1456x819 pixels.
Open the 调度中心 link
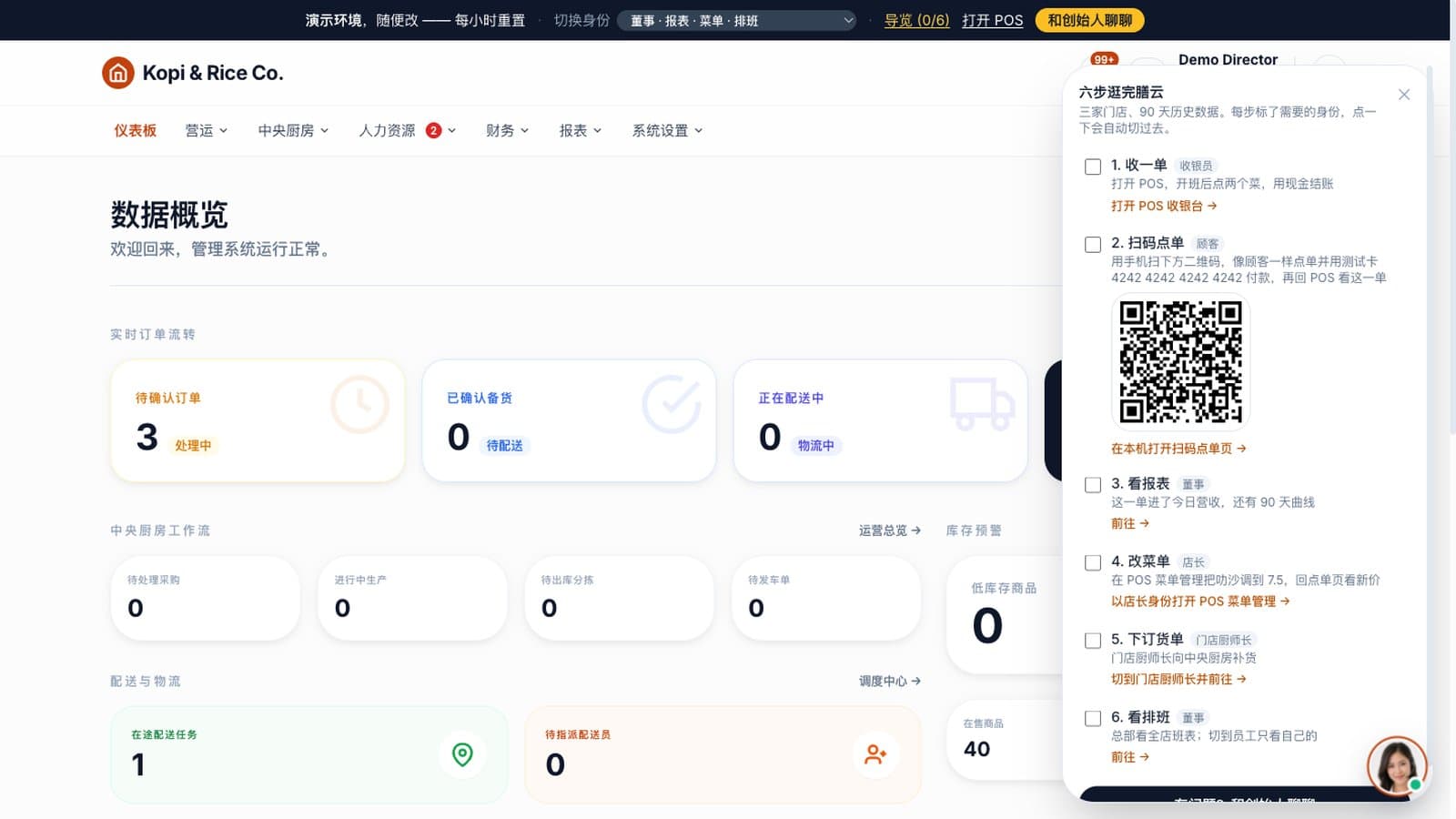889,681
